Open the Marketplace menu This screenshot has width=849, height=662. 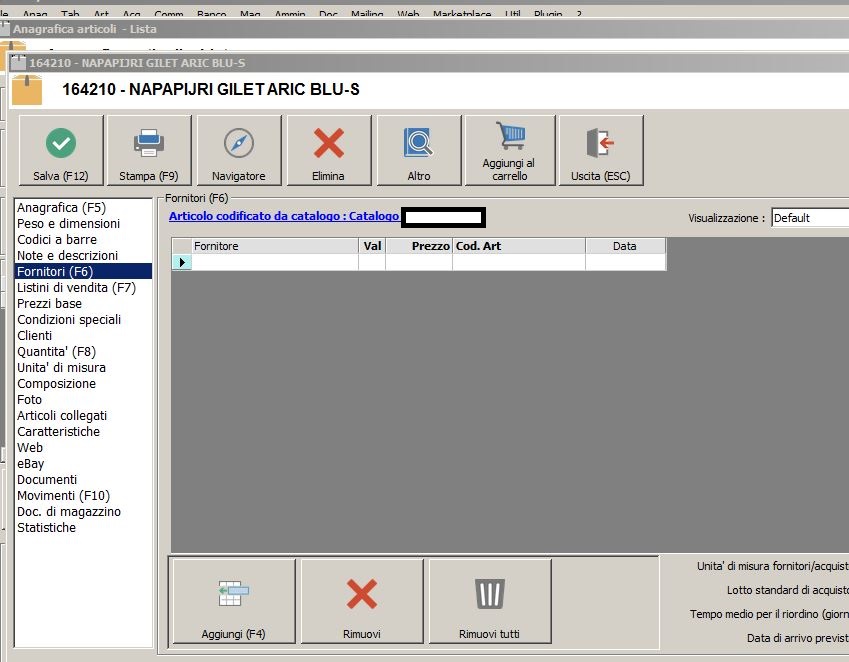(x=462, y=13)
